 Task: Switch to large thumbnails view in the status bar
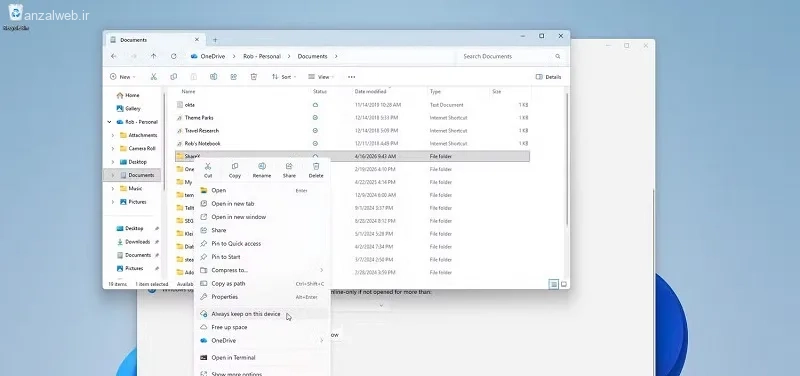coord(564,284)
